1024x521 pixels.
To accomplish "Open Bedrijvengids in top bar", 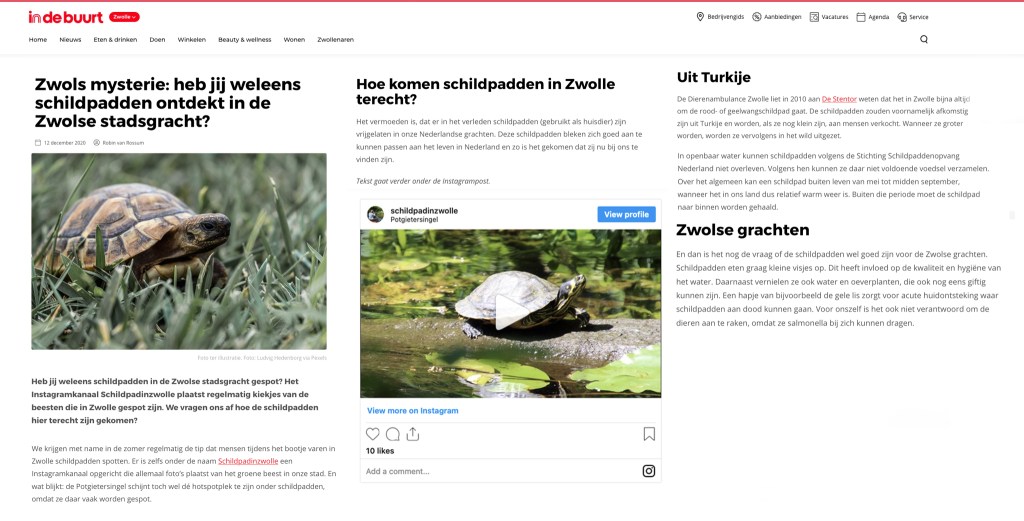I will (720, 17).
